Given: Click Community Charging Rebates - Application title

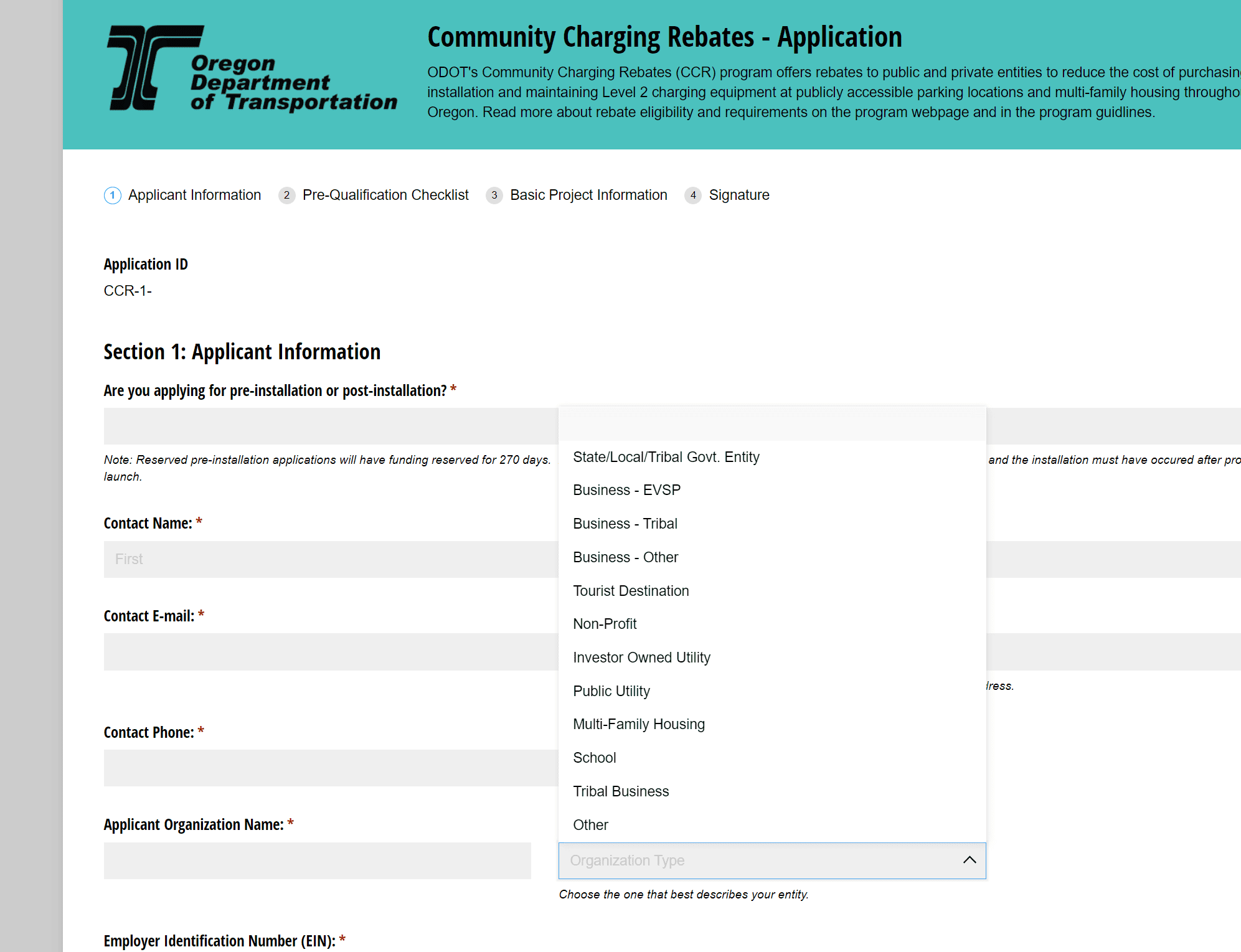Looking at the screenshot, I should click(664, 37).
